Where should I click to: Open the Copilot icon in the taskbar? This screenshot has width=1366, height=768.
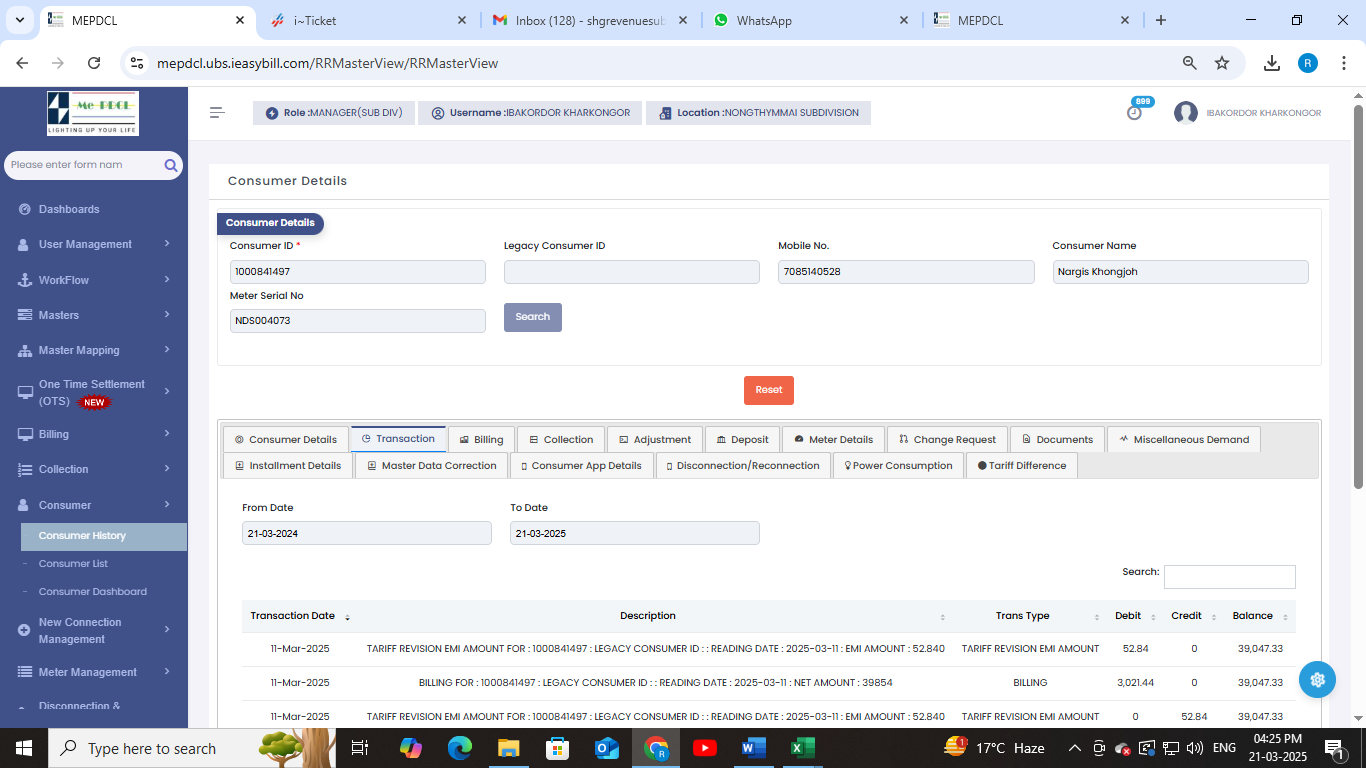click(411, 748)
